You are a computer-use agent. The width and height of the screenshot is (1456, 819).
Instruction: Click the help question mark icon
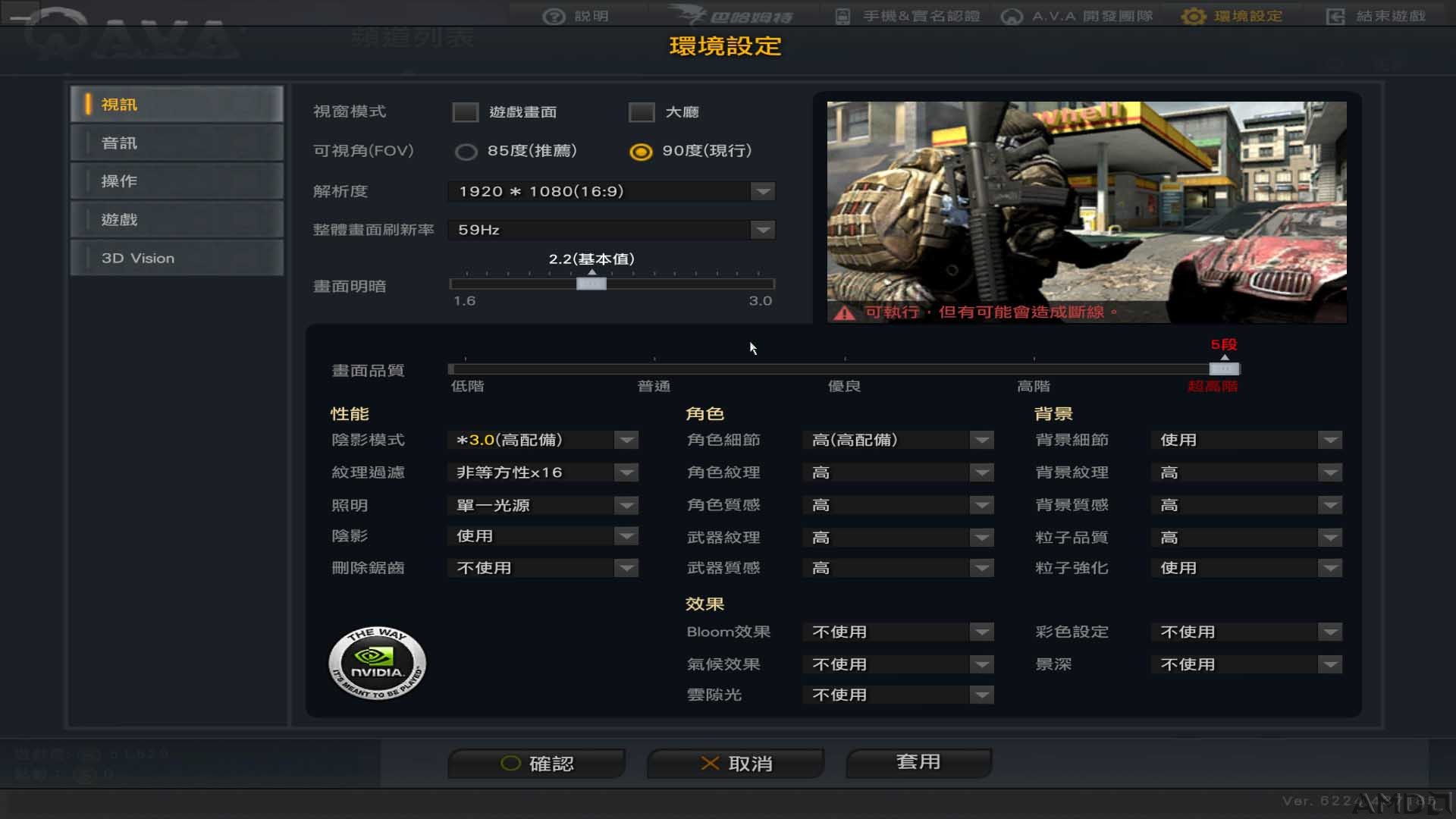pos(554,16)
